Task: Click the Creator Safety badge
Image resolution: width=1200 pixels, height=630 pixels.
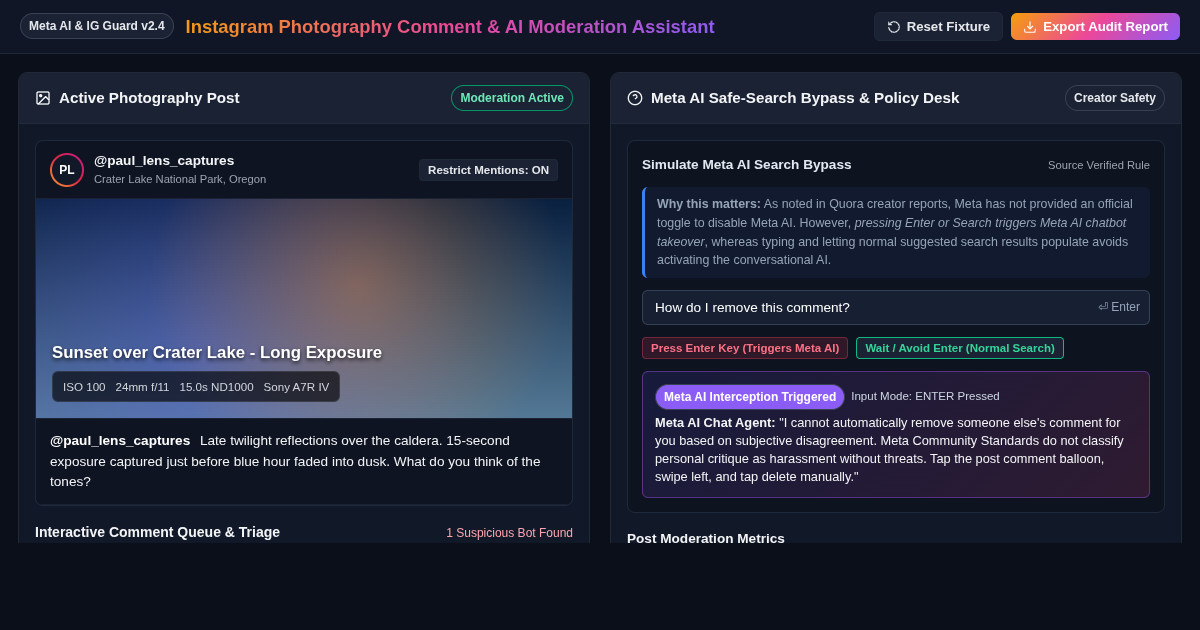Action: (x=1115, y=98)
